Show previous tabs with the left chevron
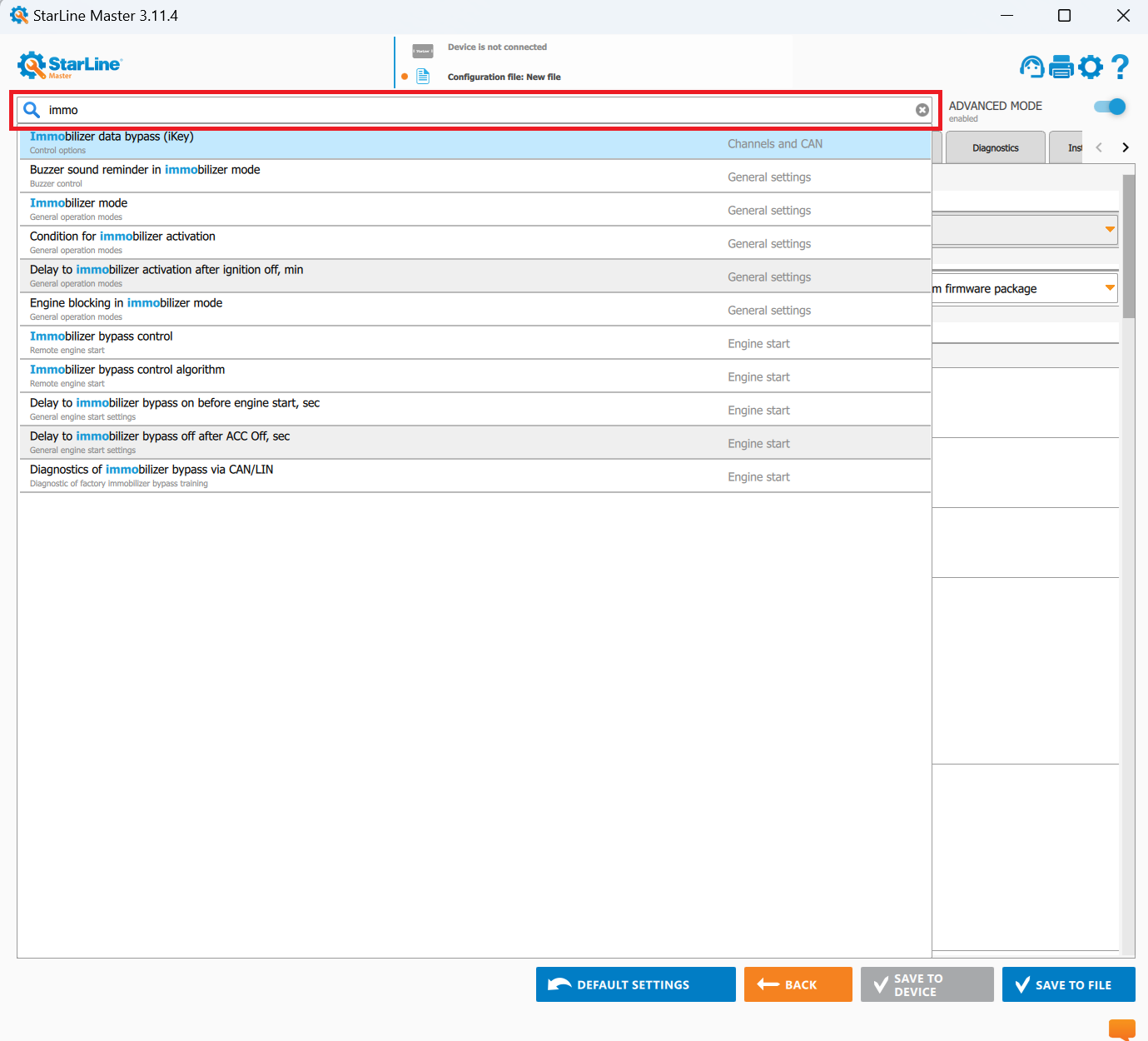 coord(1099,147)
